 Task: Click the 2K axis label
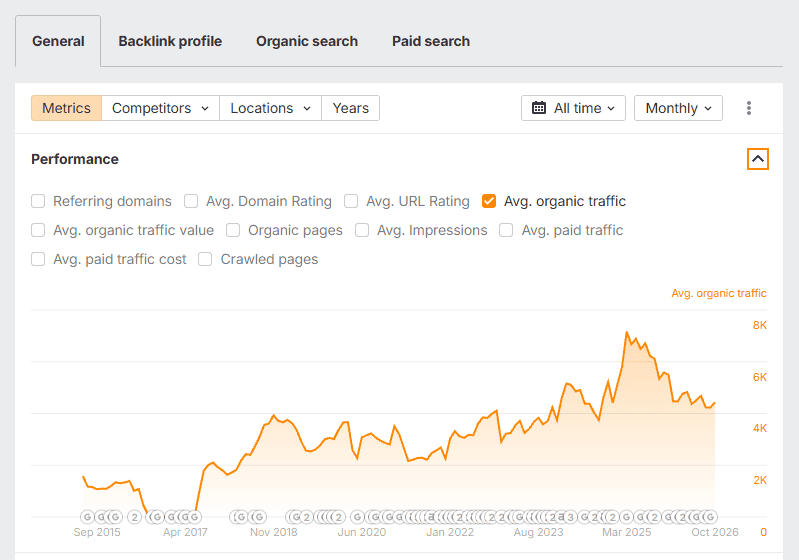pos(760,480)
